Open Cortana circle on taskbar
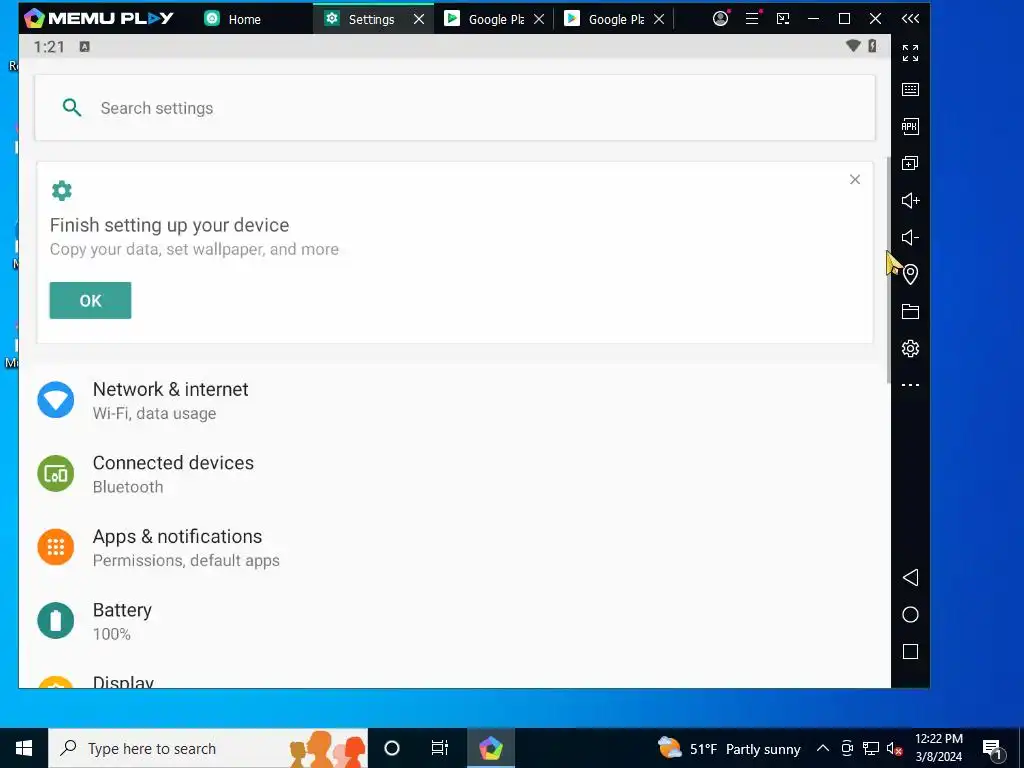This screenshot has height=768, width=1024. pos(392,748)
